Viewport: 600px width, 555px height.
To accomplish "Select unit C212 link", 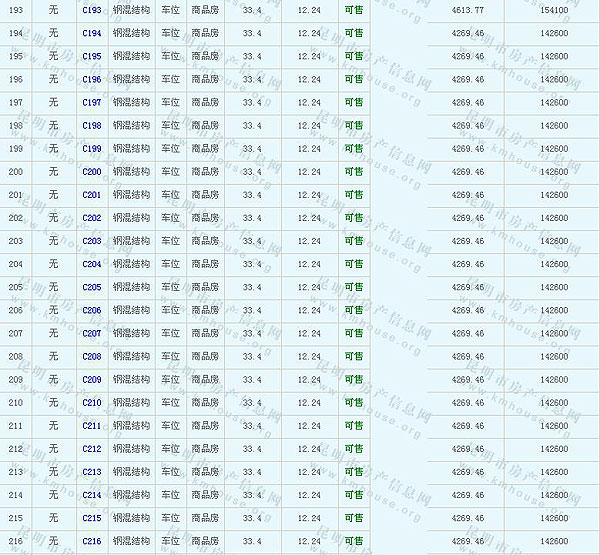I will pos(91,449).
